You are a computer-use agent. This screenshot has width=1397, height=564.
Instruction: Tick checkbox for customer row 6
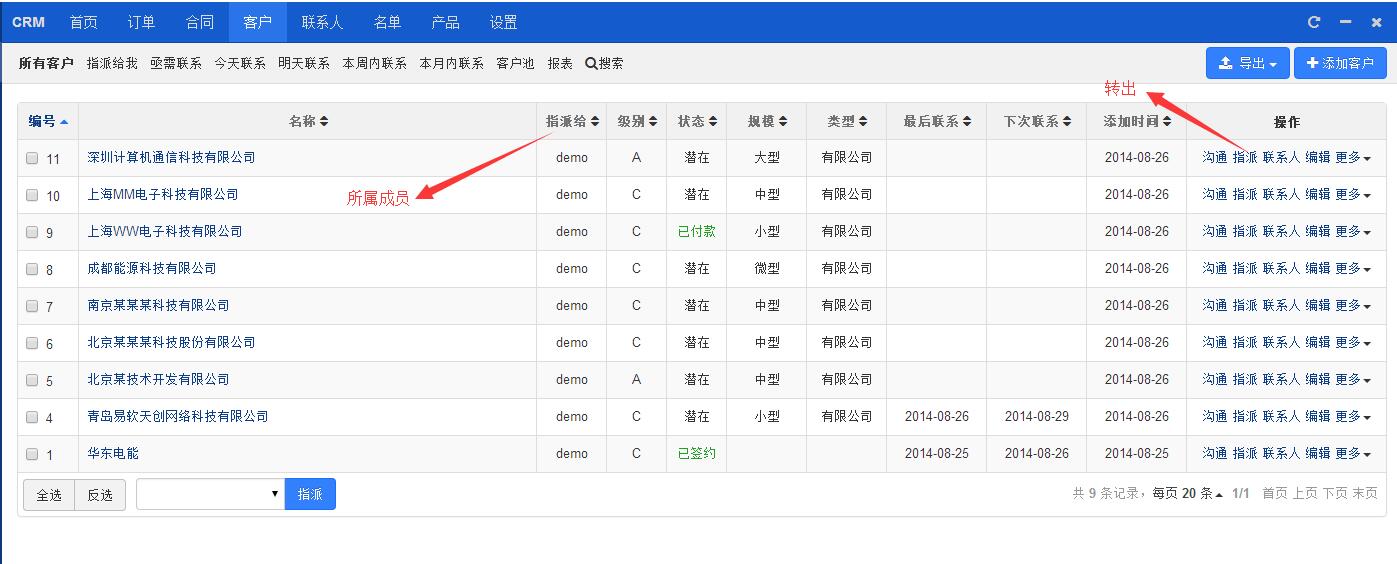pos(32,343)
